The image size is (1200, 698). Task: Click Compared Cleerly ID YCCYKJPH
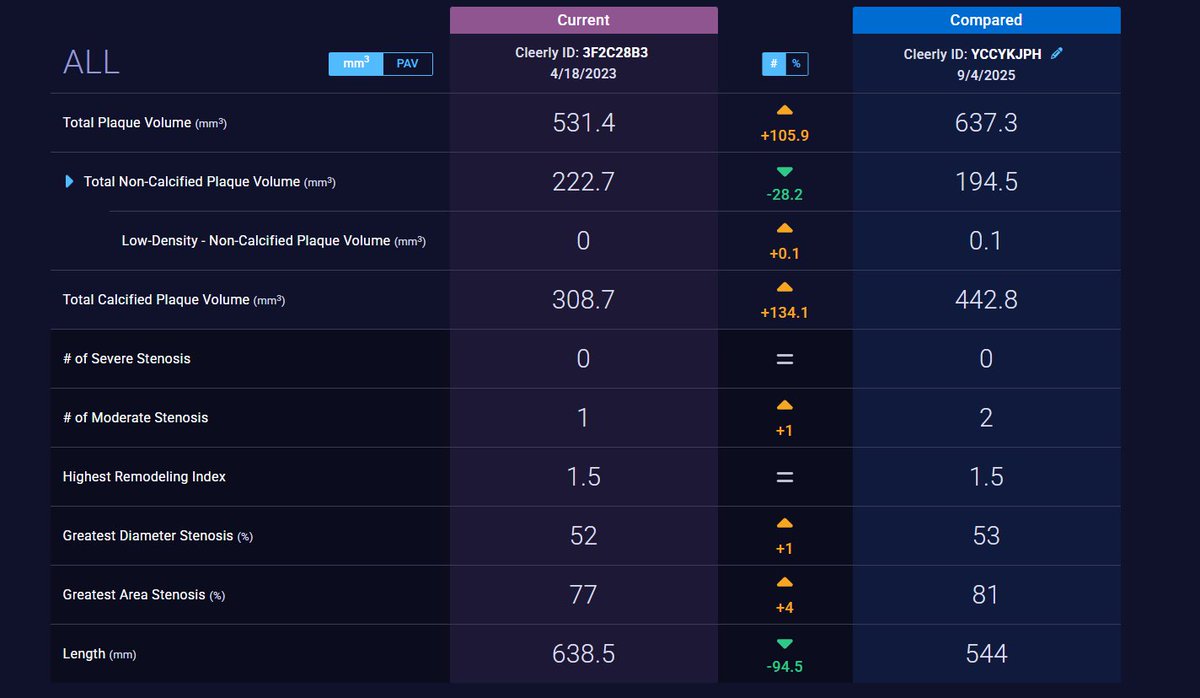973,54
